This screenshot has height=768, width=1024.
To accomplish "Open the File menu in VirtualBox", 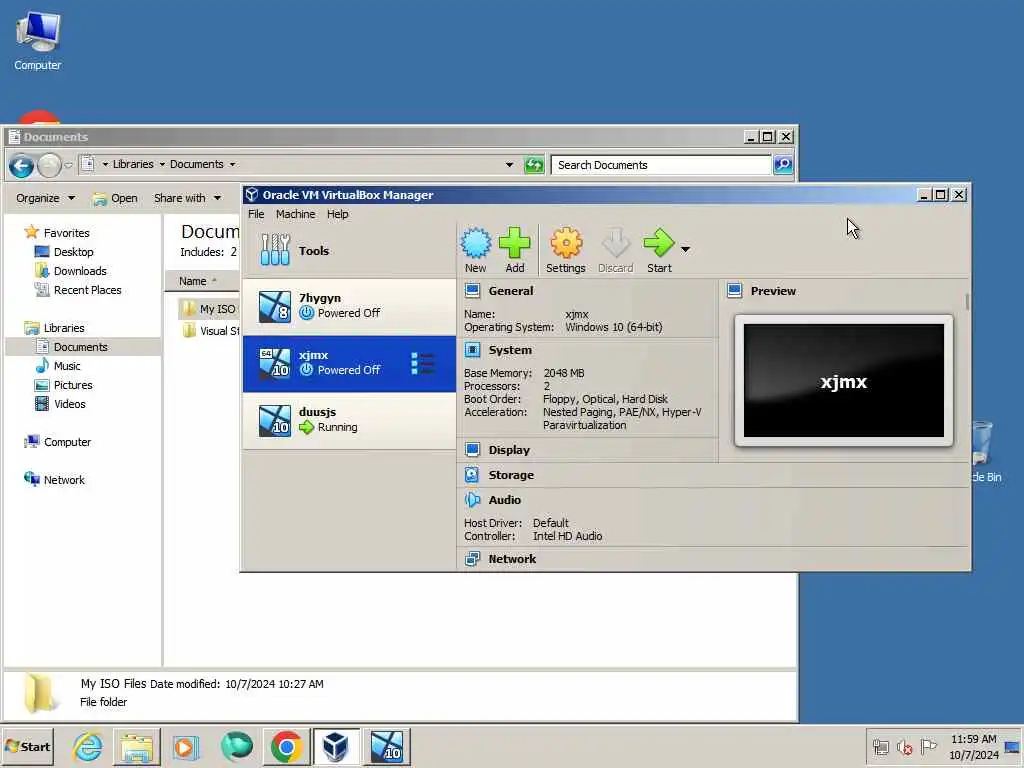I will (256, 214).
